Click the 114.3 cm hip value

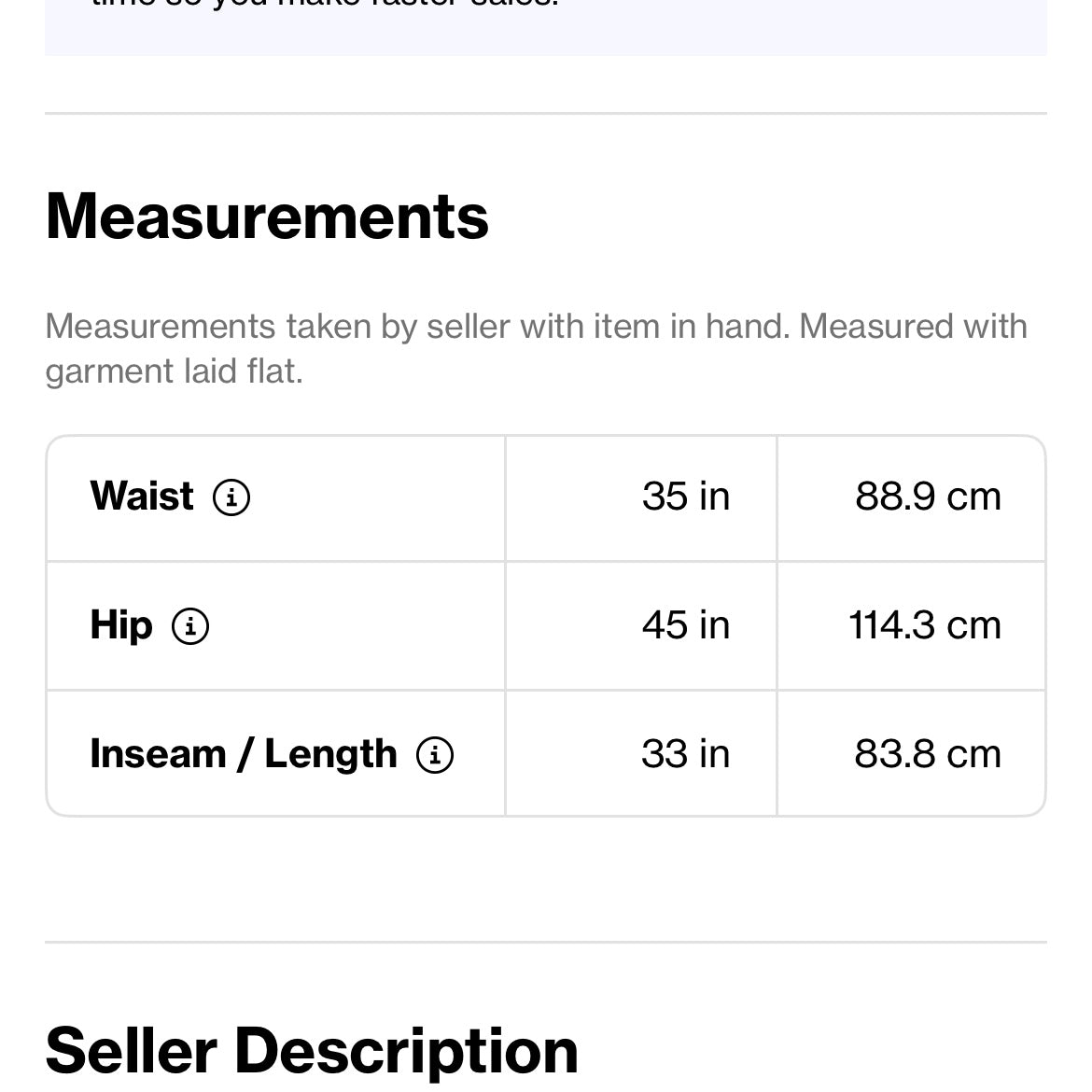[924, 625]
